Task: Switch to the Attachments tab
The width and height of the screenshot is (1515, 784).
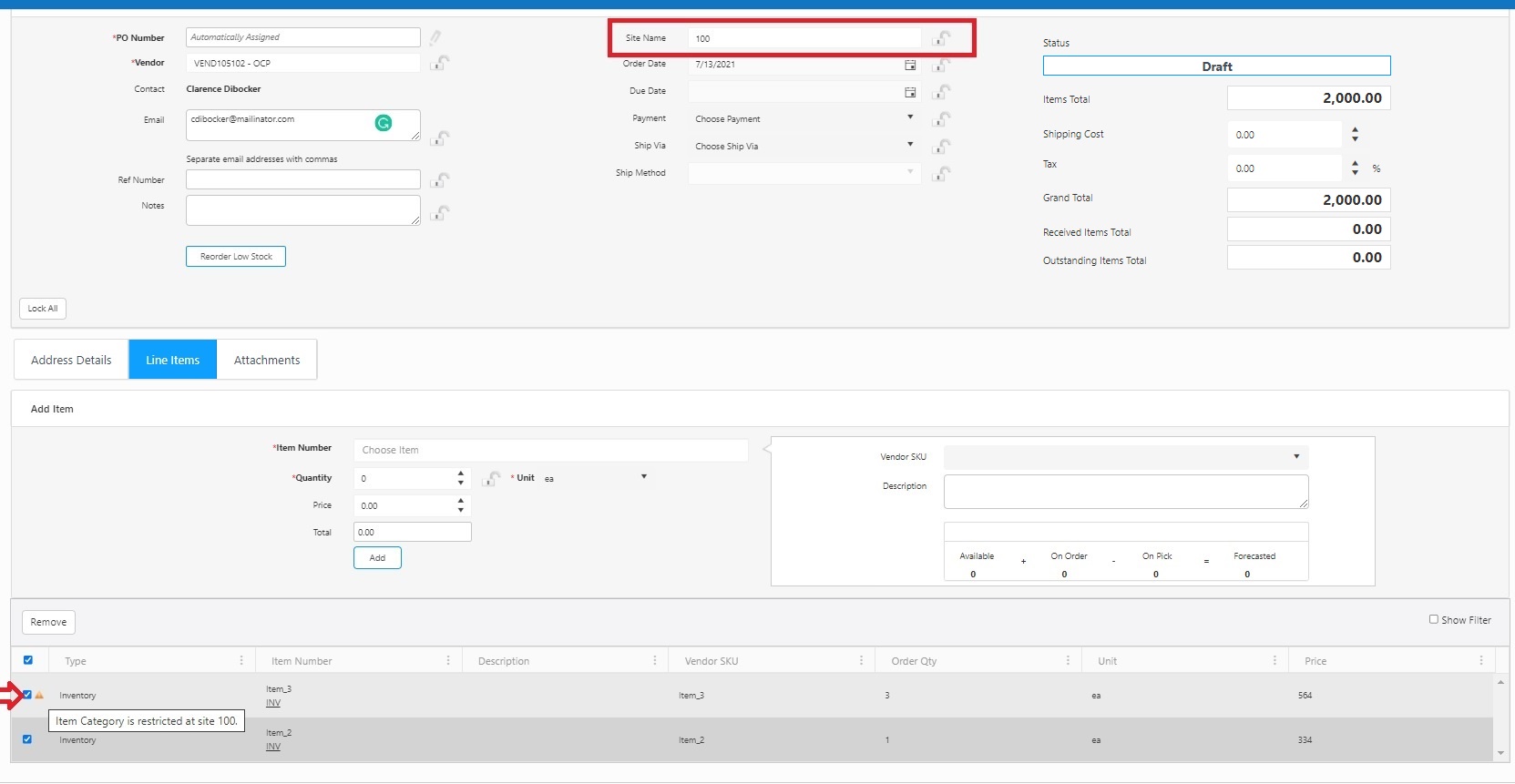Action: (266, 360)
